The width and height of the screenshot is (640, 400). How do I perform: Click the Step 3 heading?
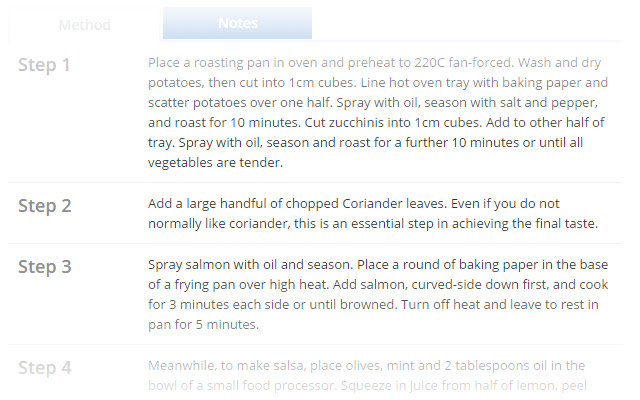tap(44, 267)
